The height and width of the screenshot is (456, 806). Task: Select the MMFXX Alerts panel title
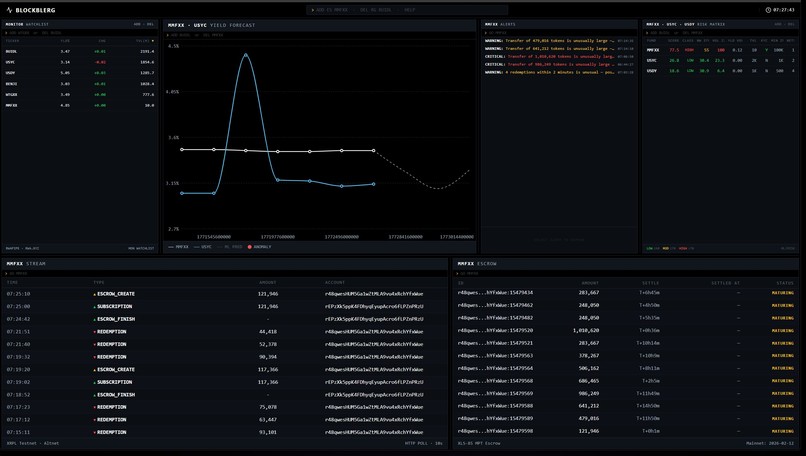point(500,24)
